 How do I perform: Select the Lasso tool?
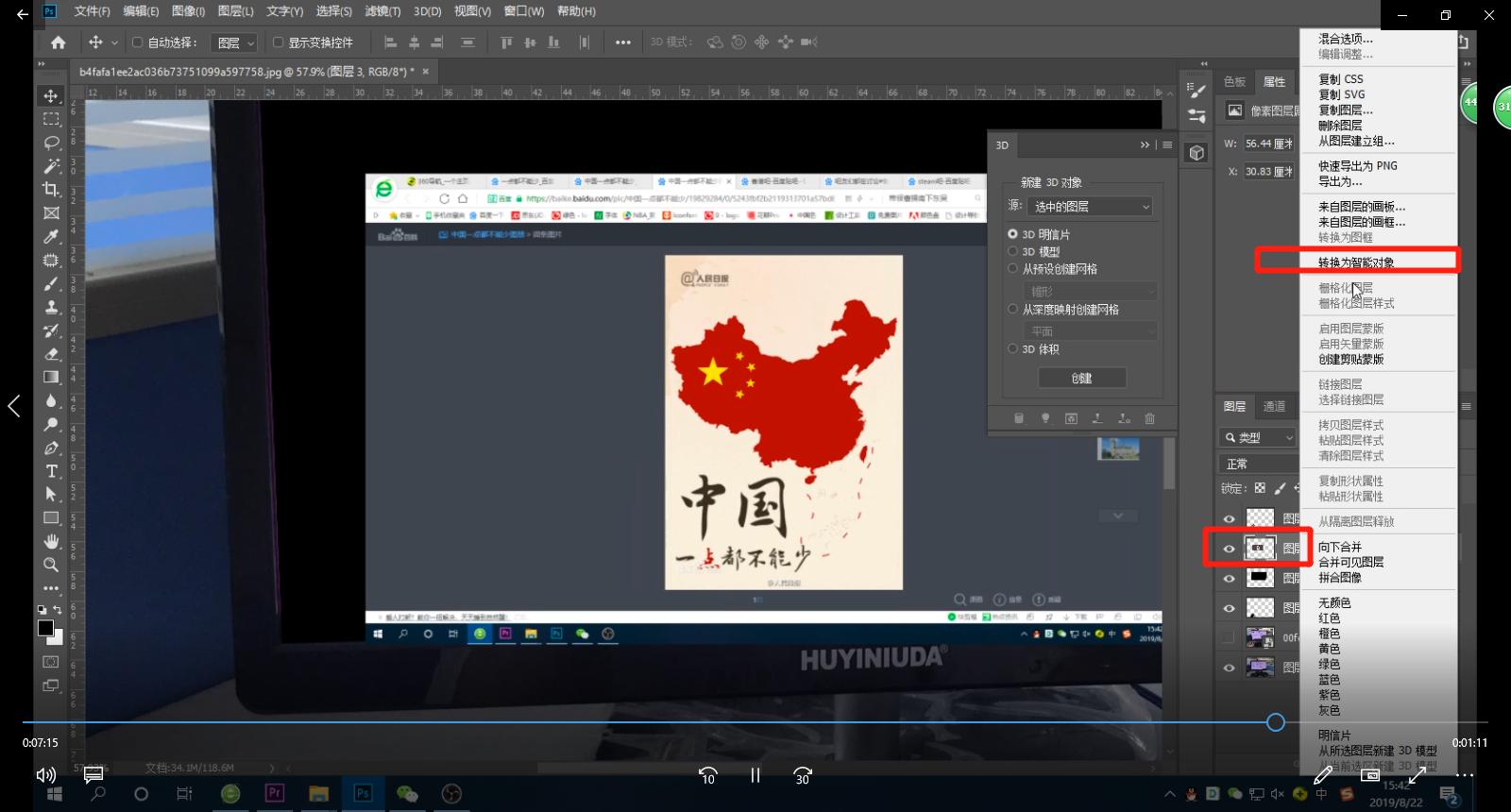(51, 143)
